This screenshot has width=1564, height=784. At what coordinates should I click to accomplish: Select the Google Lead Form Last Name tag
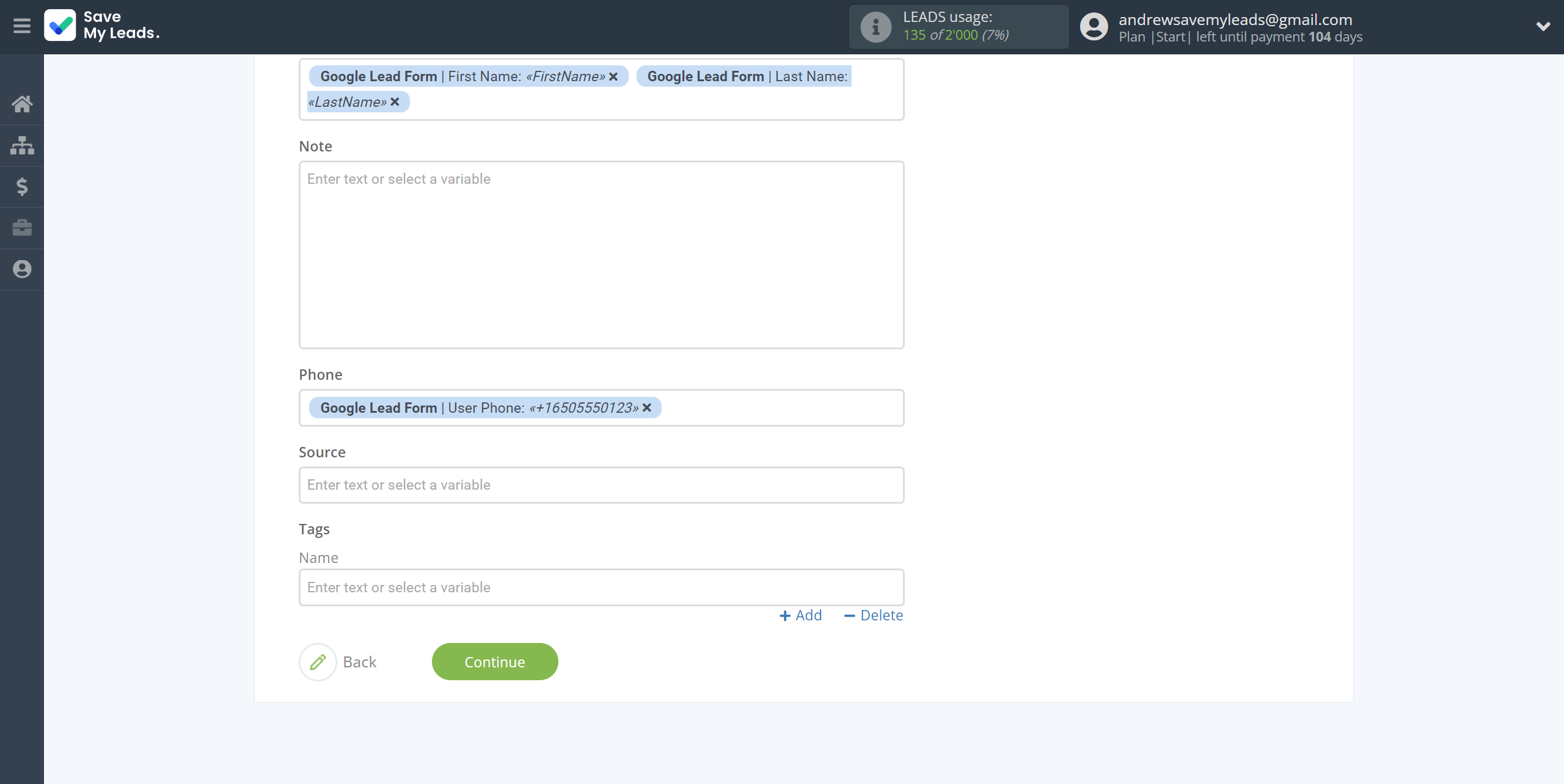[743, 76]
